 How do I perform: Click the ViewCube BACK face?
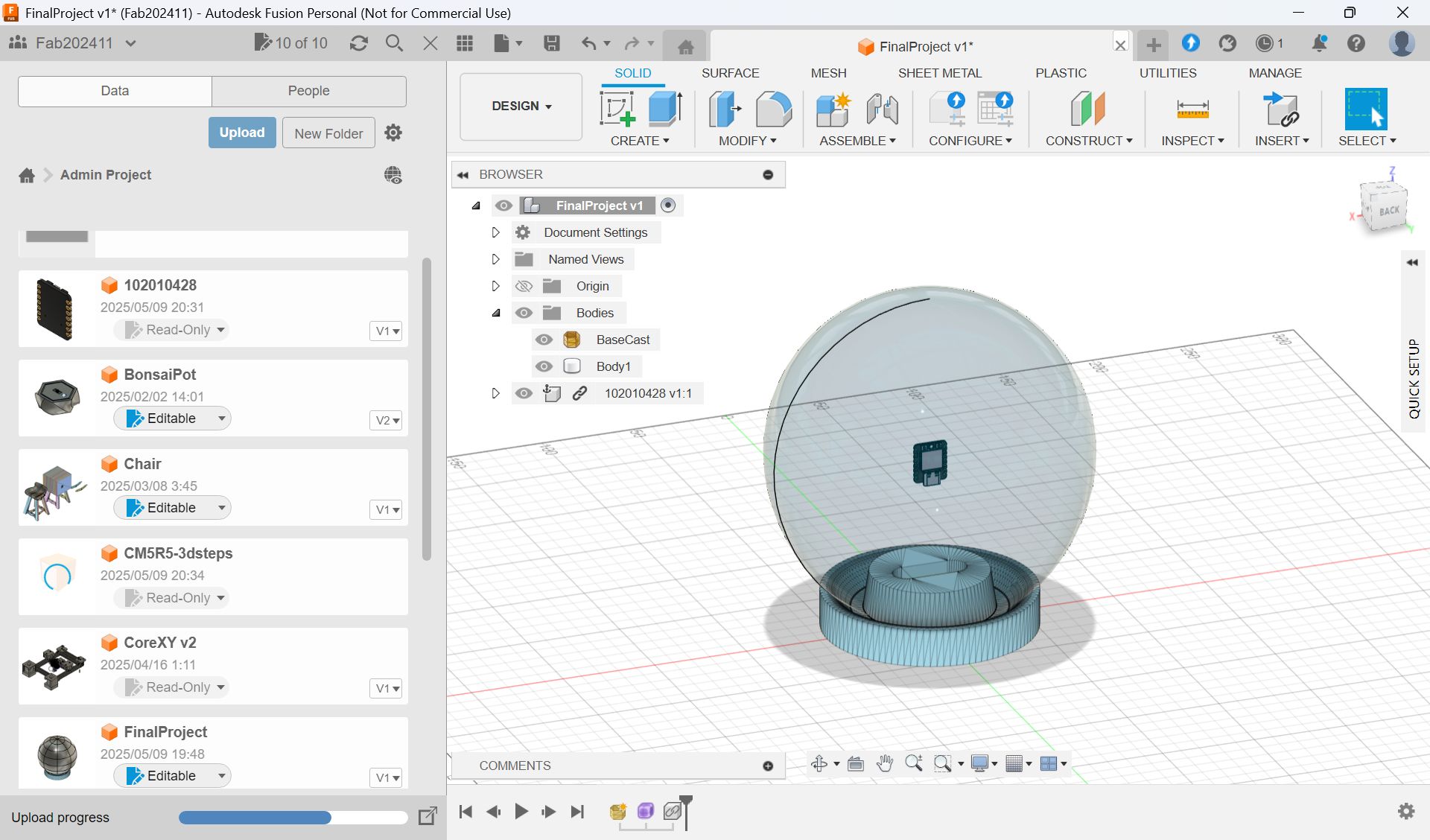pos(1388,210)
